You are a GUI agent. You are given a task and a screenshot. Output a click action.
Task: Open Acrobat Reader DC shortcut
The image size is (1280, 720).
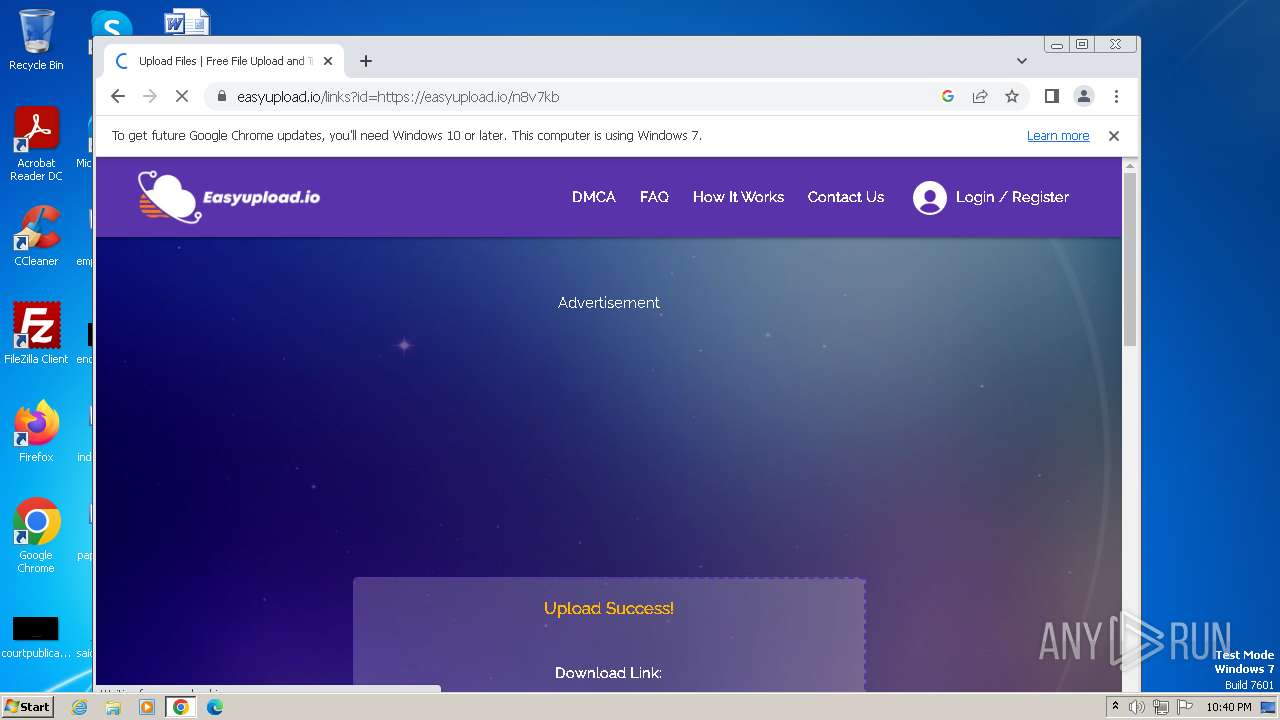click(36, 145)
